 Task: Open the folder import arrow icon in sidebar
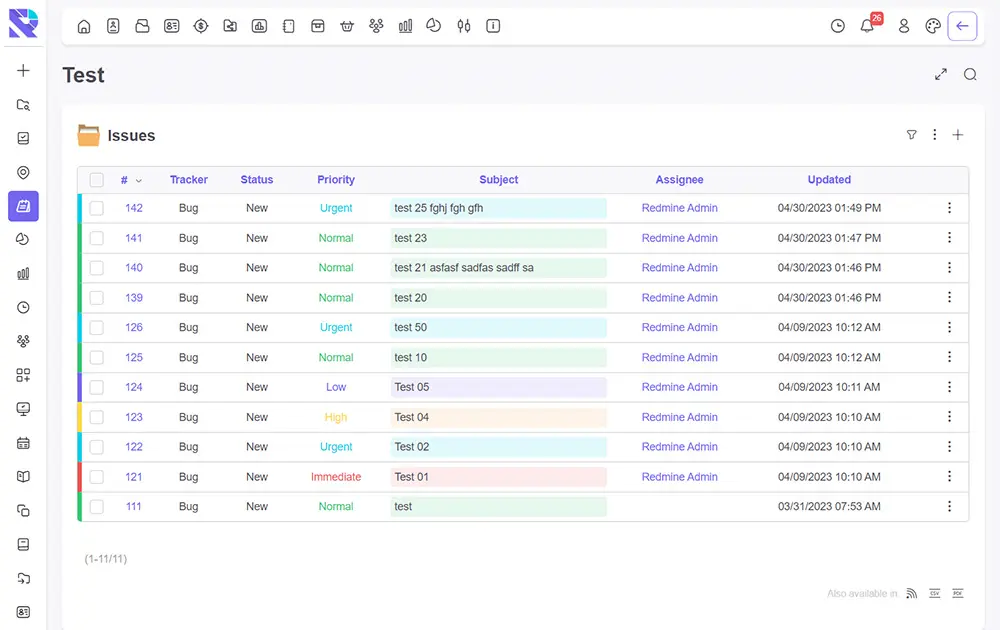click(x=23, y=578)
